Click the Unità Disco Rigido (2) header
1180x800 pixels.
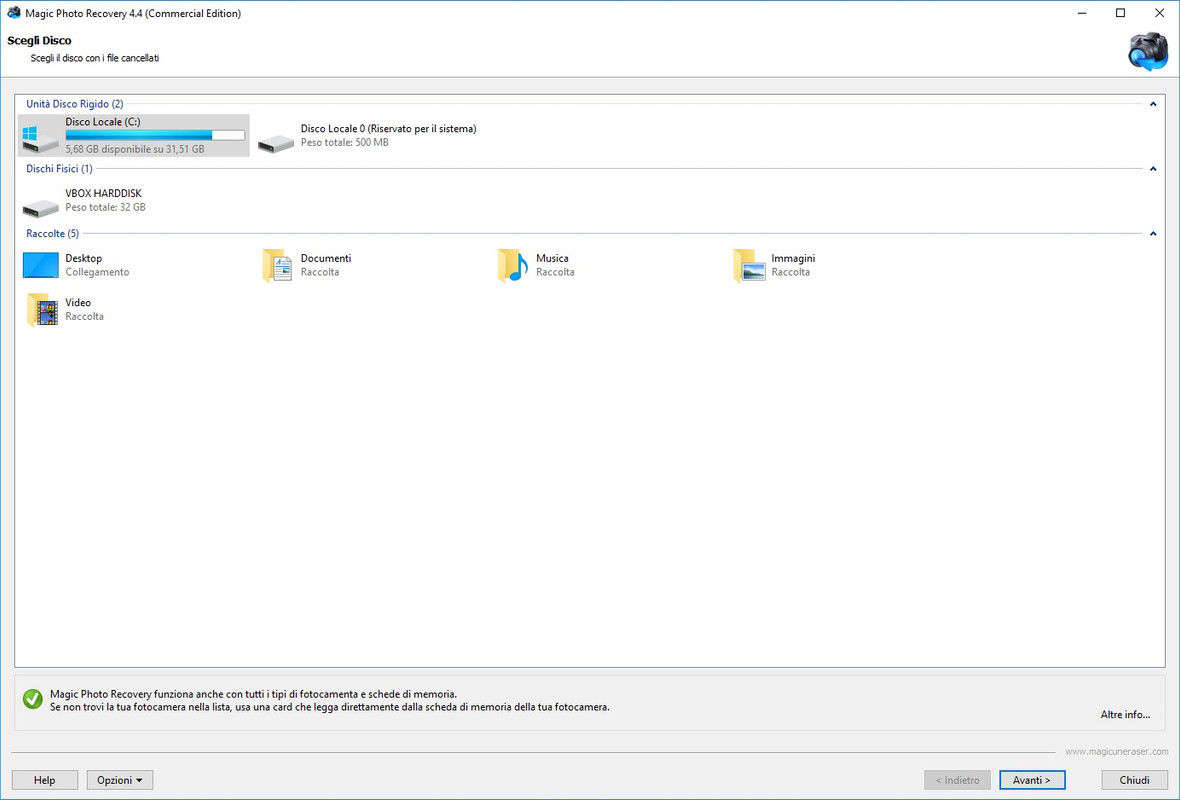(75, 104)
